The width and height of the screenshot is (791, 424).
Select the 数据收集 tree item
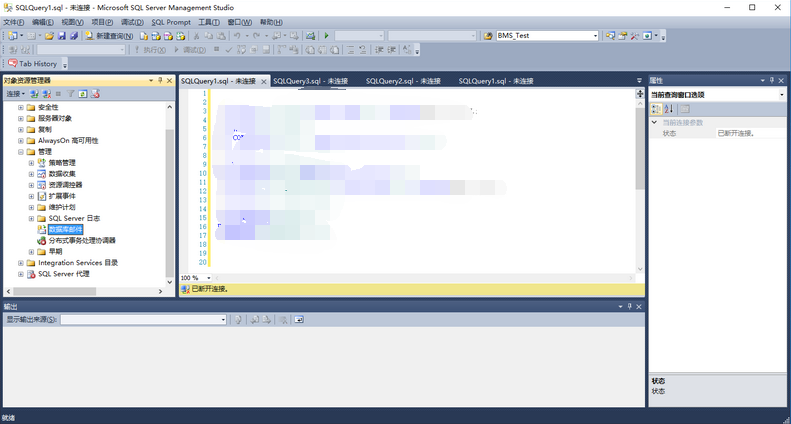[x=62, y=174]
